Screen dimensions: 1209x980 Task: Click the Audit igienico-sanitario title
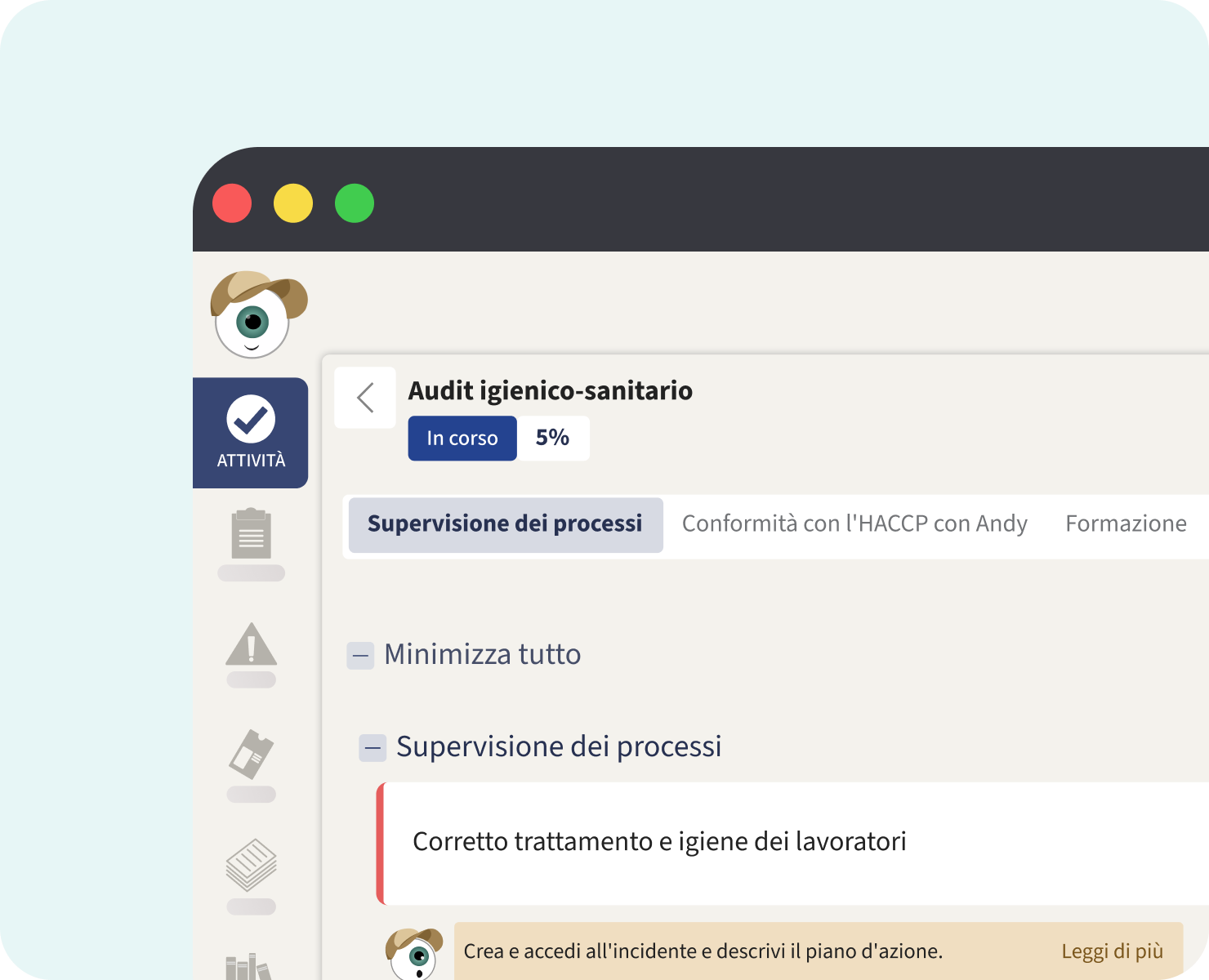(551, 391)
